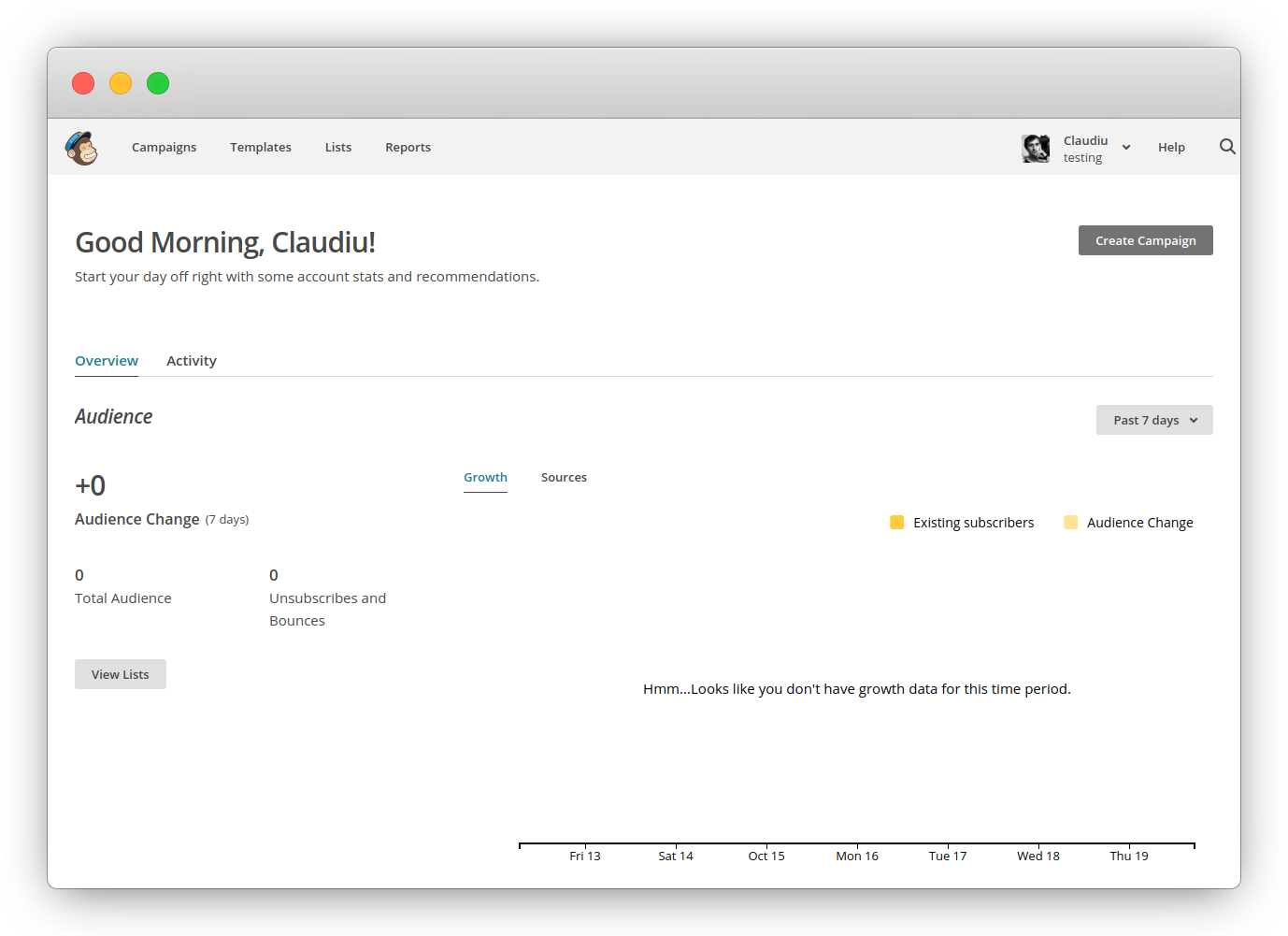
Task: Navigate to Reports
Action: [408, 147]
